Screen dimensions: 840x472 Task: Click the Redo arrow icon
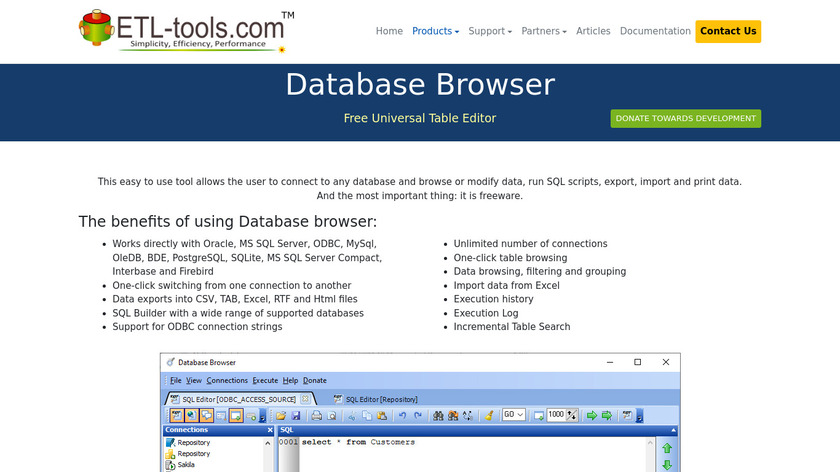click(x=417, y=416)
